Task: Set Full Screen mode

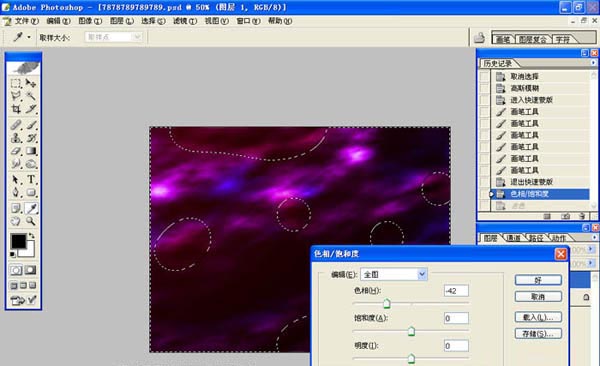Action: coord(33,286)
